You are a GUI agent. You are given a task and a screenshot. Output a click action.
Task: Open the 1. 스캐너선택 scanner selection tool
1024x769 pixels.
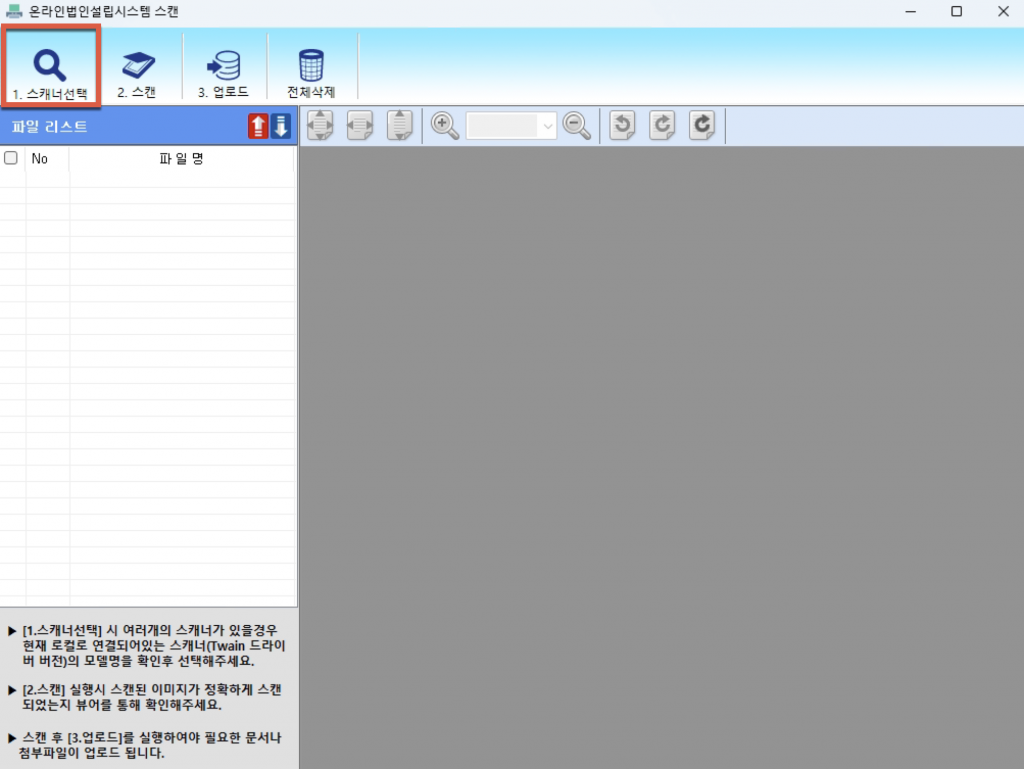point(50,66)
